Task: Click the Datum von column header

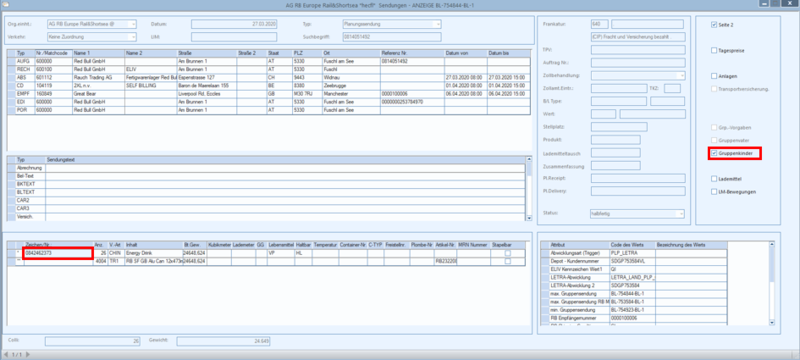Action: [x=465, y=53]
